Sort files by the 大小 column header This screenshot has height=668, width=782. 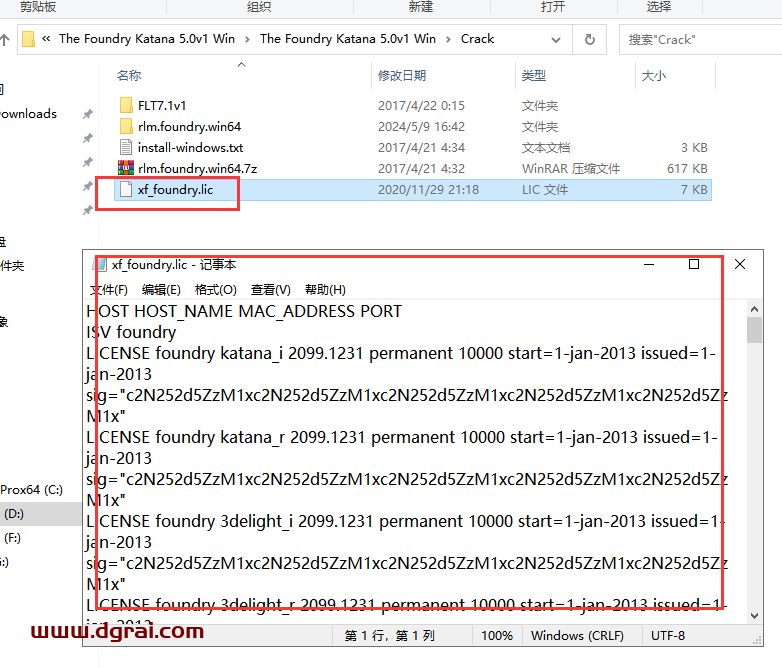[x=654, y=76]
